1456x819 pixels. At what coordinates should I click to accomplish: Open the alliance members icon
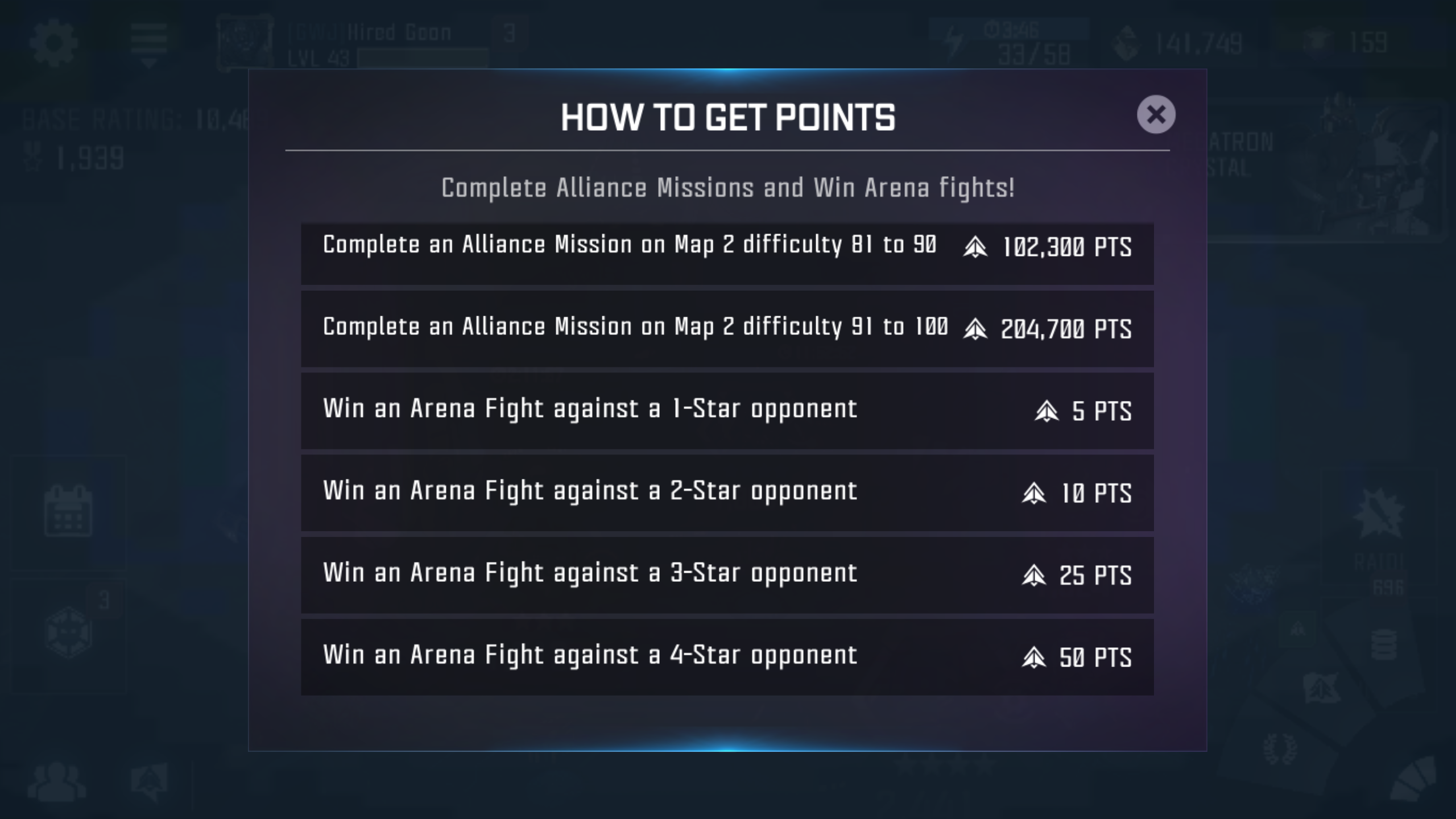[57, 781]
